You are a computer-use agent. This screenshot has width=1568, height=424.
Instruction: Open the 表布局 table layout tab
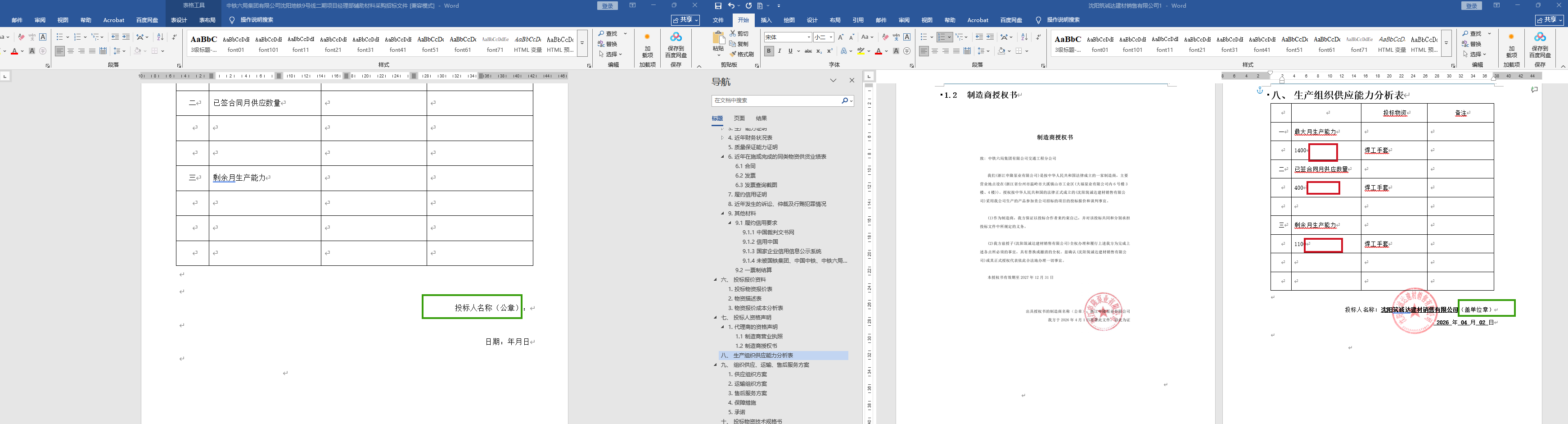point(207,20)
